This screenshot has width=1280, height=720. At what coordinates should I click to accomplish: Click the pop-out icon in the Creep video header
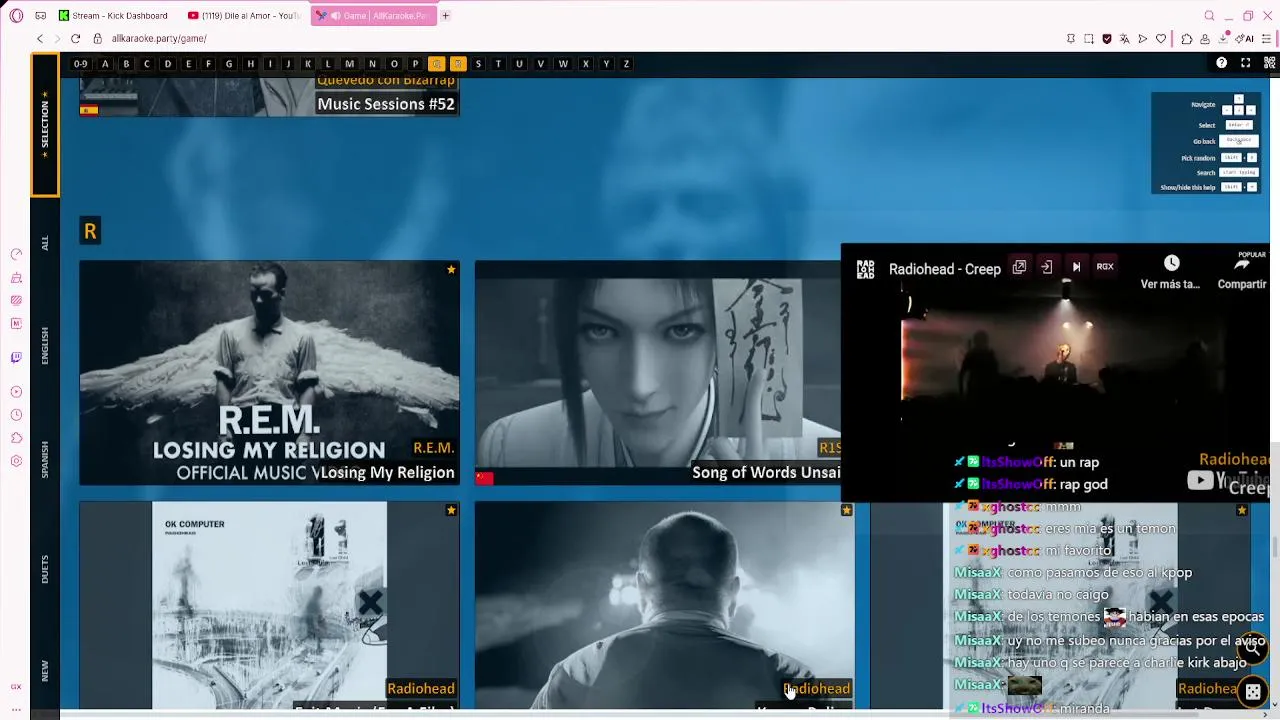pos(1019,267)
